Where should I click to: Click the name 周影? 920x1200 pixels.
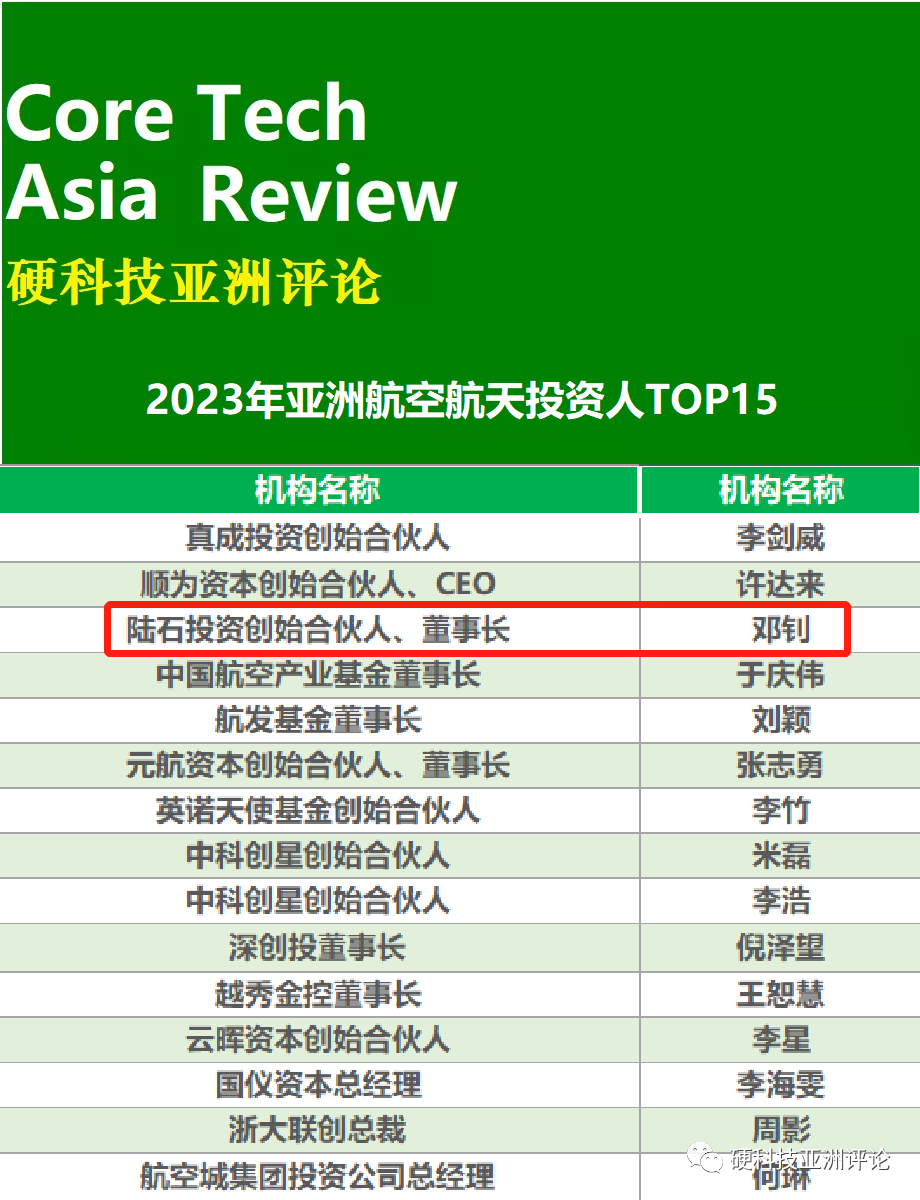point(781,1130)
